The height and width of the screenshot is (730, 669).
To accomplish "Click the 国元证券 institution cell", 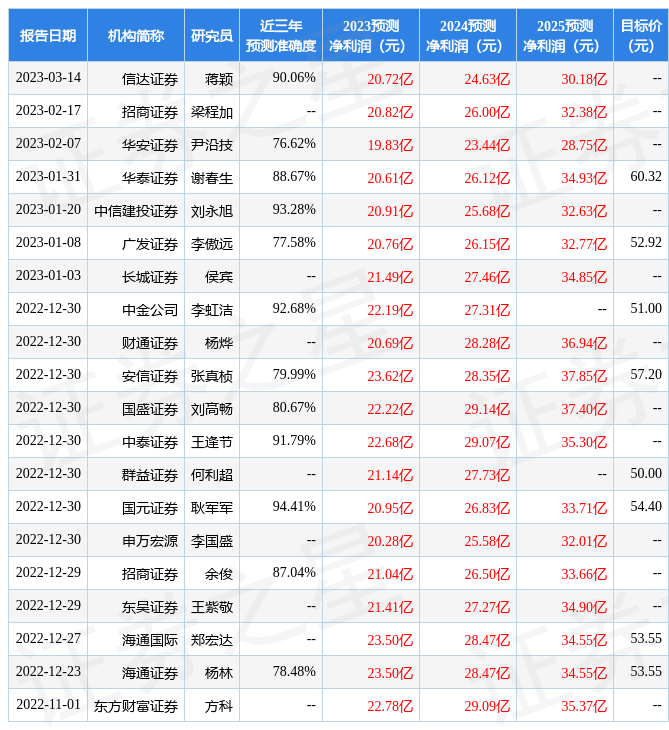I will (x=150, y=508).
